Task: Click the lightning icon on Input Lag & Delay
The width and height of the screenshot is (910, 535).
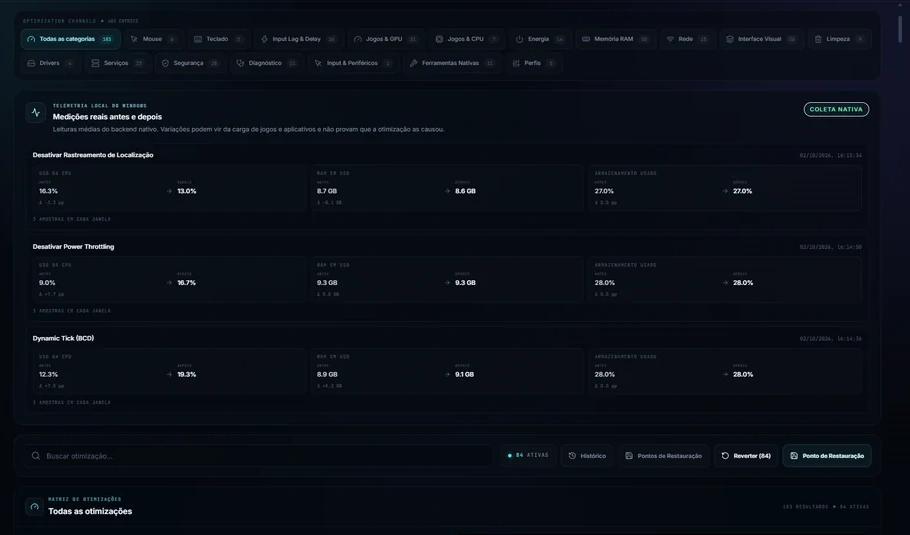Action: pyautogui.click(x=264, y=39)
